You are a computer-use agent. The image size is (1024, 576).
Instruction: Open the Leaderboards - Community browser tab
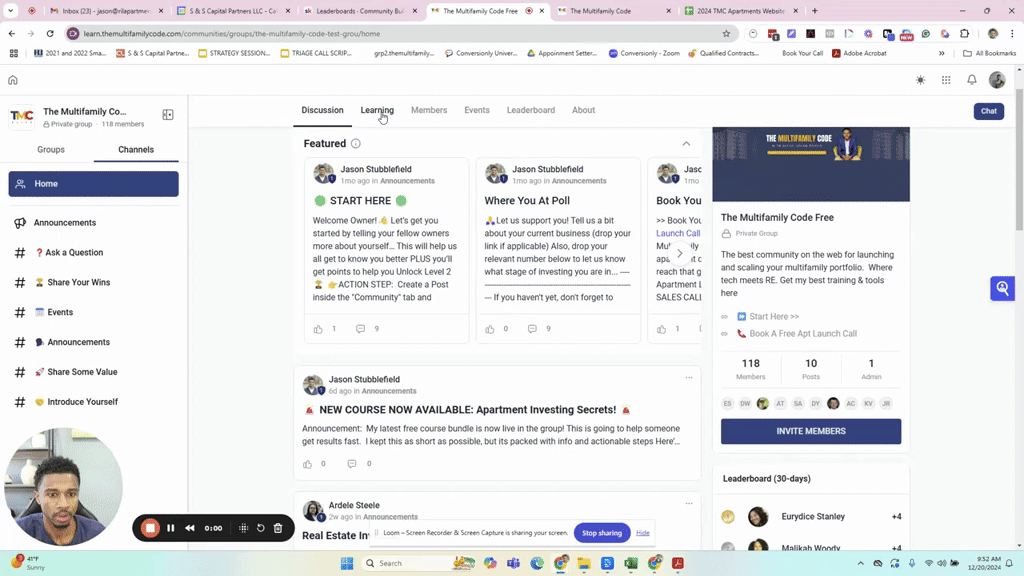tap(359, 11)
